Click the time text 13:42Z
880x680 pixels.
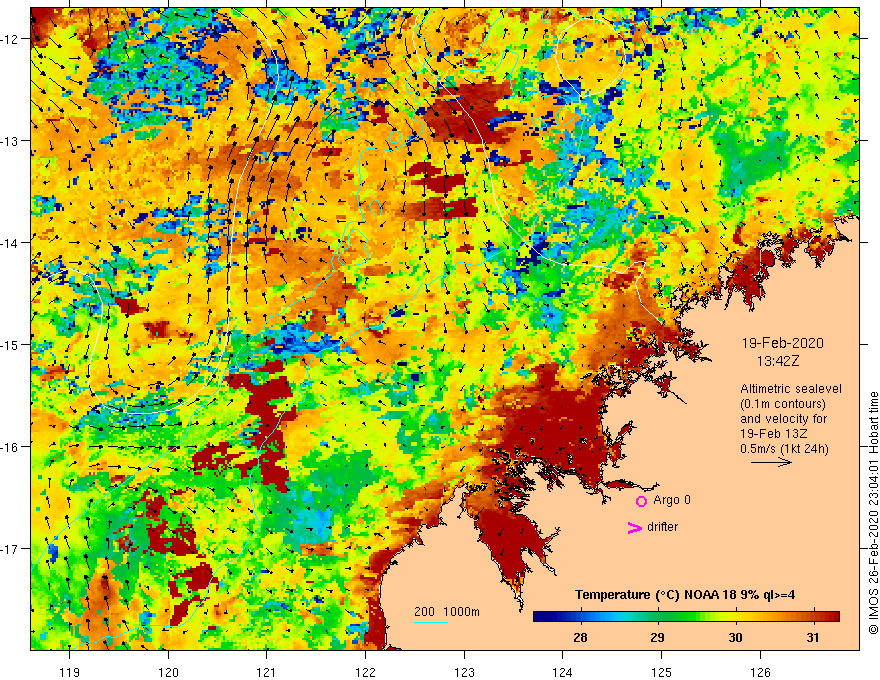pos(777,361)
